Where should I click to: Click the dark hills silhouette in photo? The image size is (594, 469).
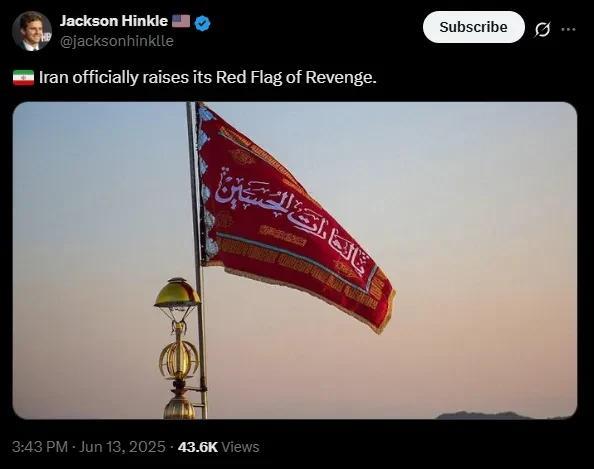503,415
